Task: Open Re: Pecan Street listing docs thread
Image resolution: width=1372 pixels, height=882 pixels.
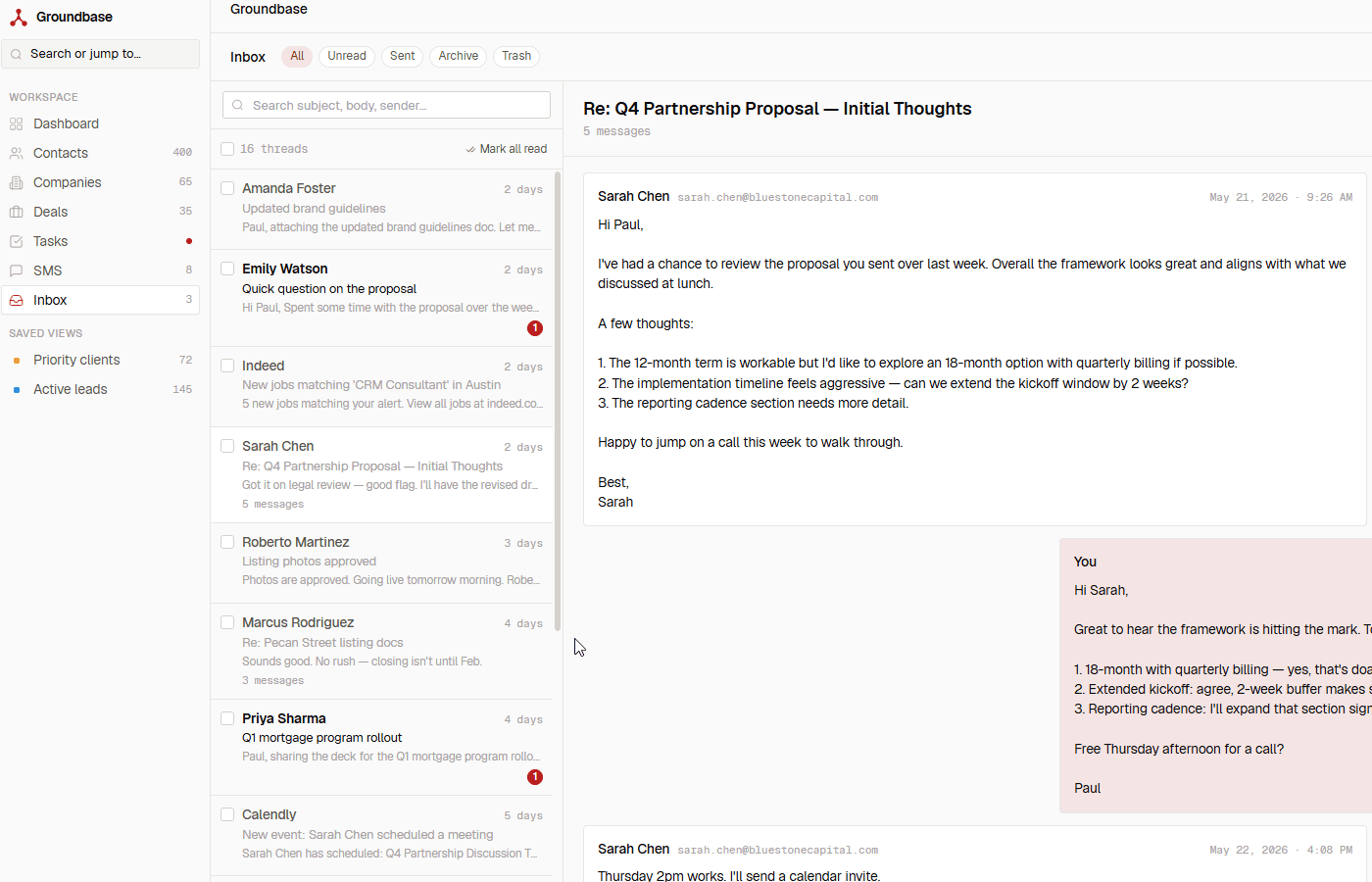Action: 382,651
